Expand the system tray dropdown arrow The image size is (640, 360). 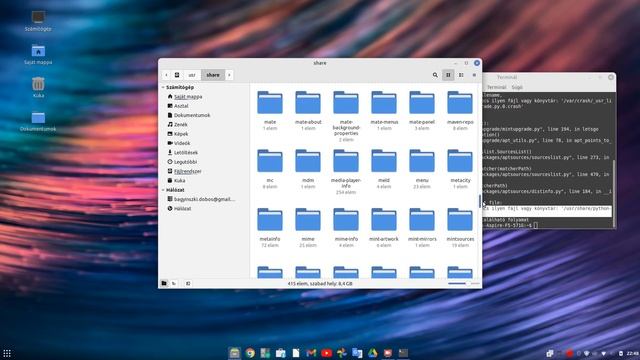tap(604, 353)
